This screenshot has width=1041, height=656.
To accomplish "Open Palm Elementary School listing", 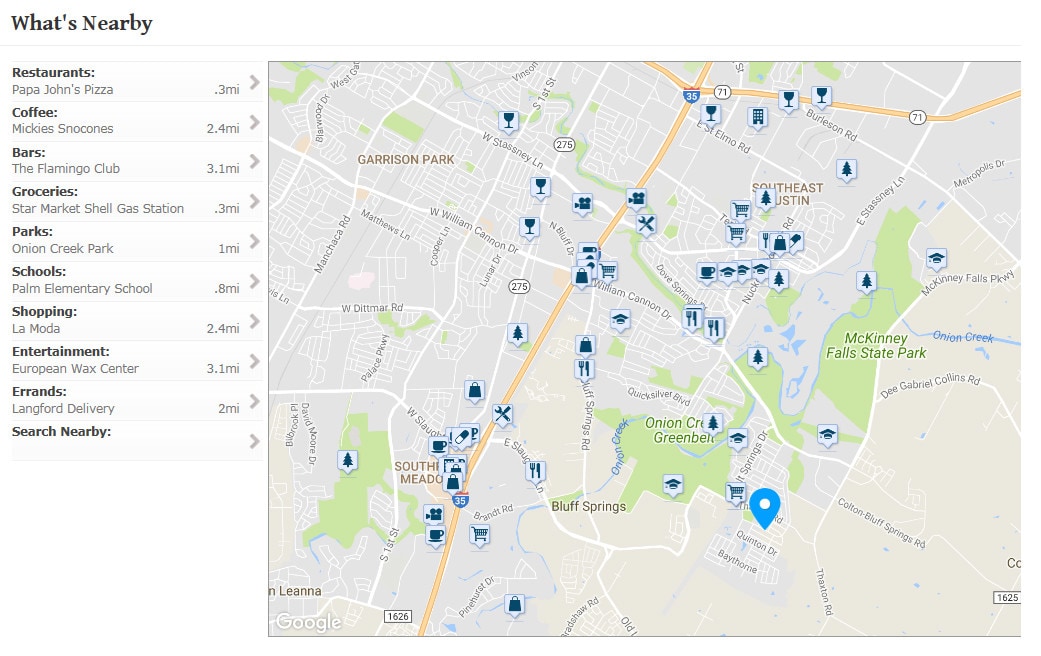I will click(82, 289).
